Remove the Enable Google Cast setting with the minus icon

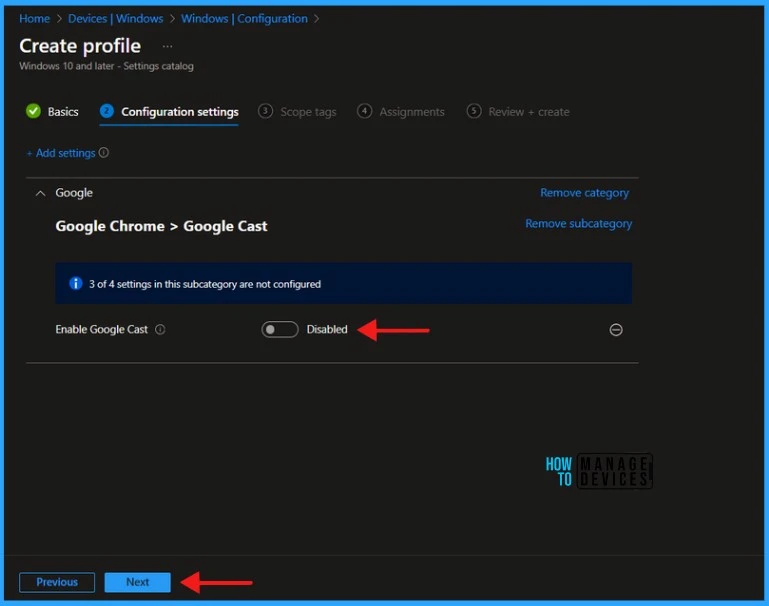coord(616,329)
